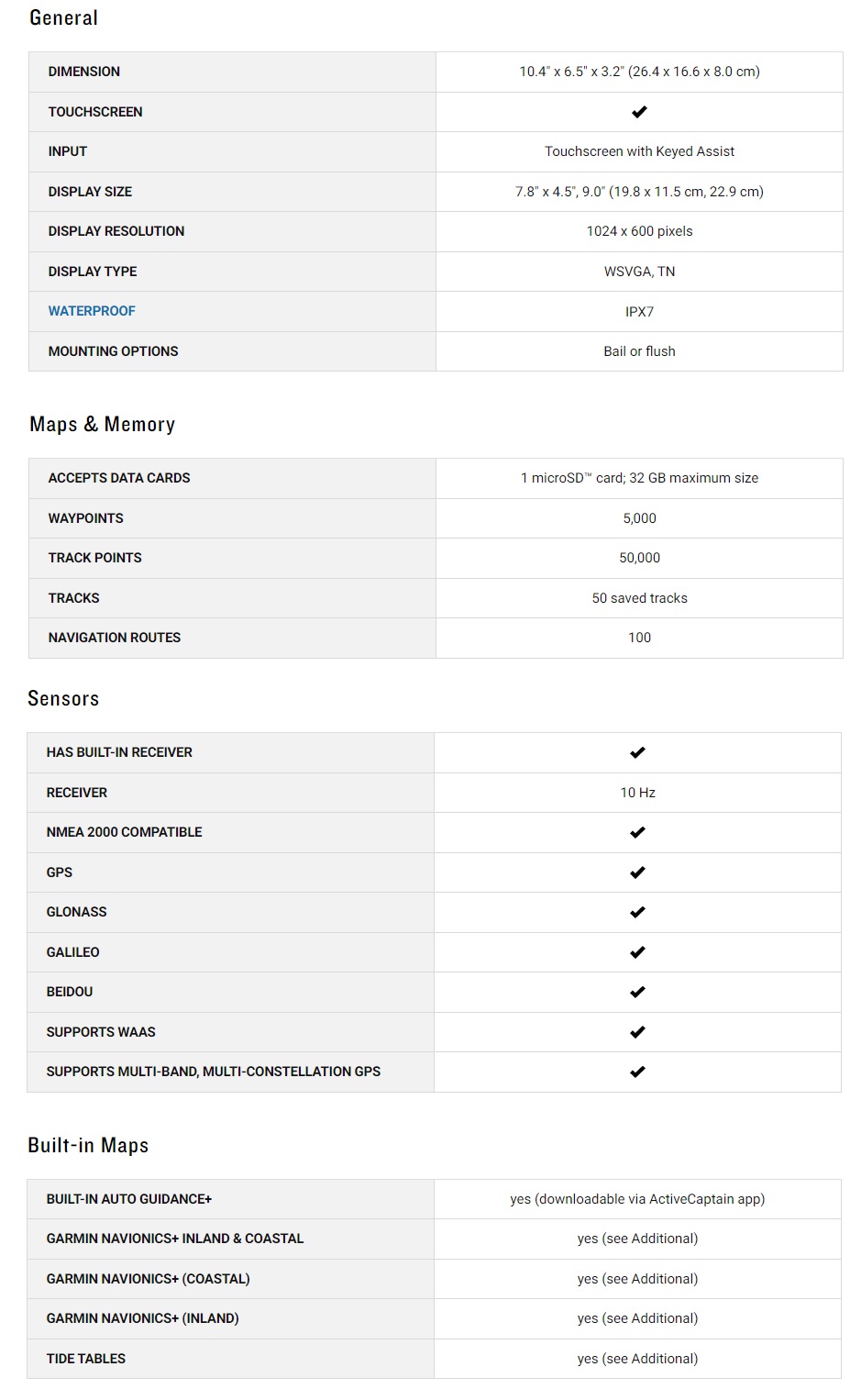Click the Garmin Navionics+ Inland & Coastal label
The width and height of the screenshot is (861, 1400).
pyautogui.click(x=175, y=1239)
